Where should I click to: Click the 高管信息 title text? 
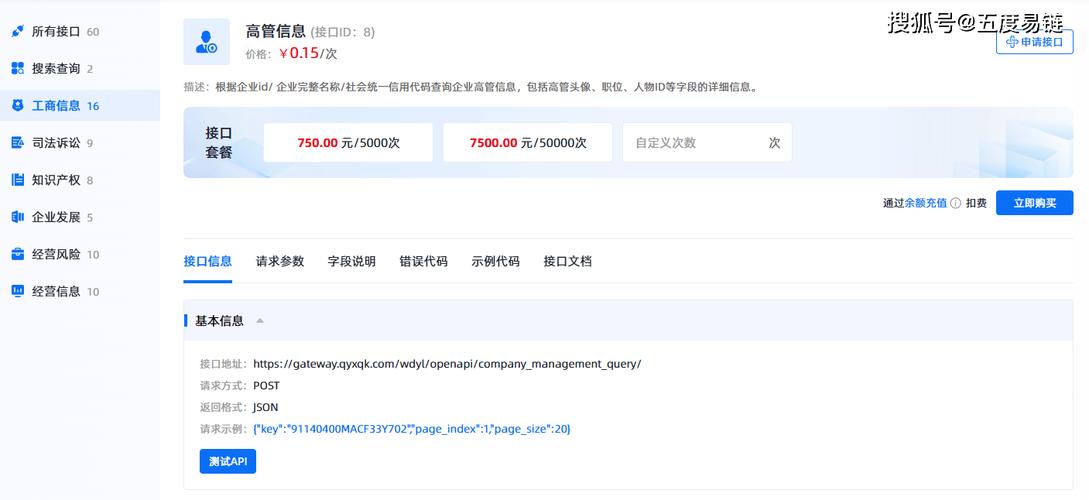point(276,31)
